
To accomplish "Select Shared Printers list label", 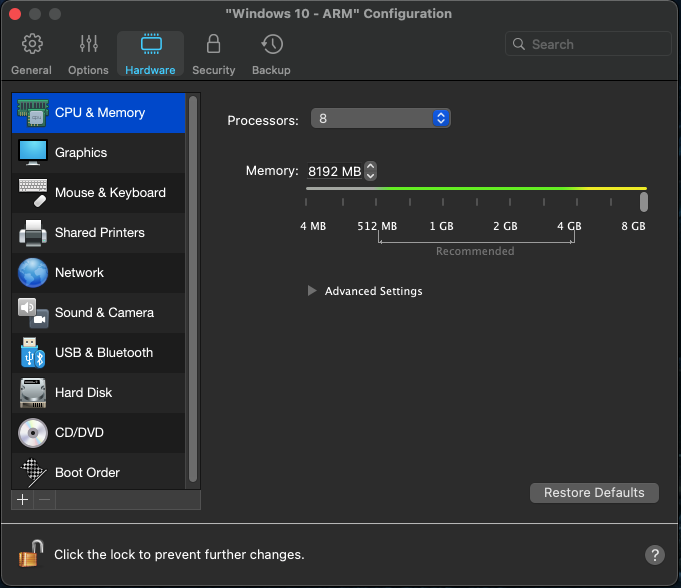I will coord(99,233).
